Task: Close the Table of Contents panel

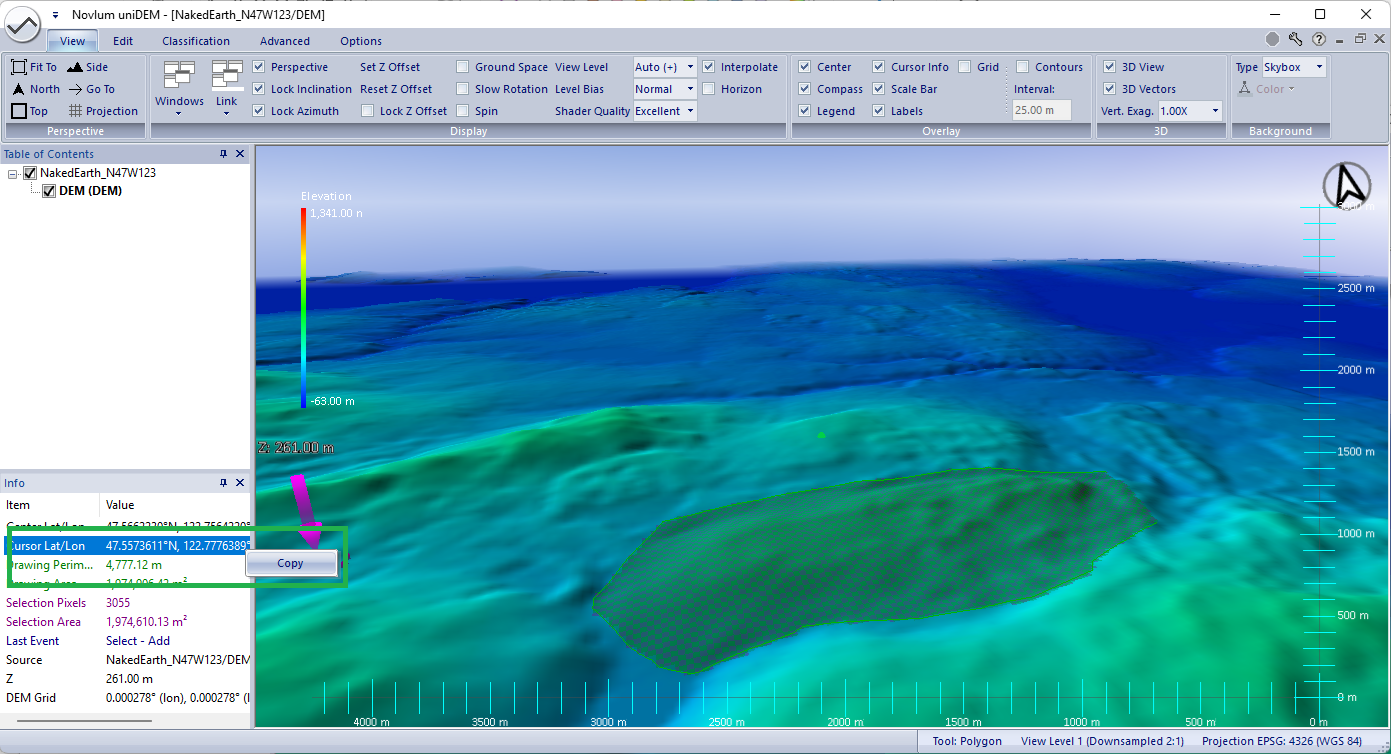Action: (240, 154)
